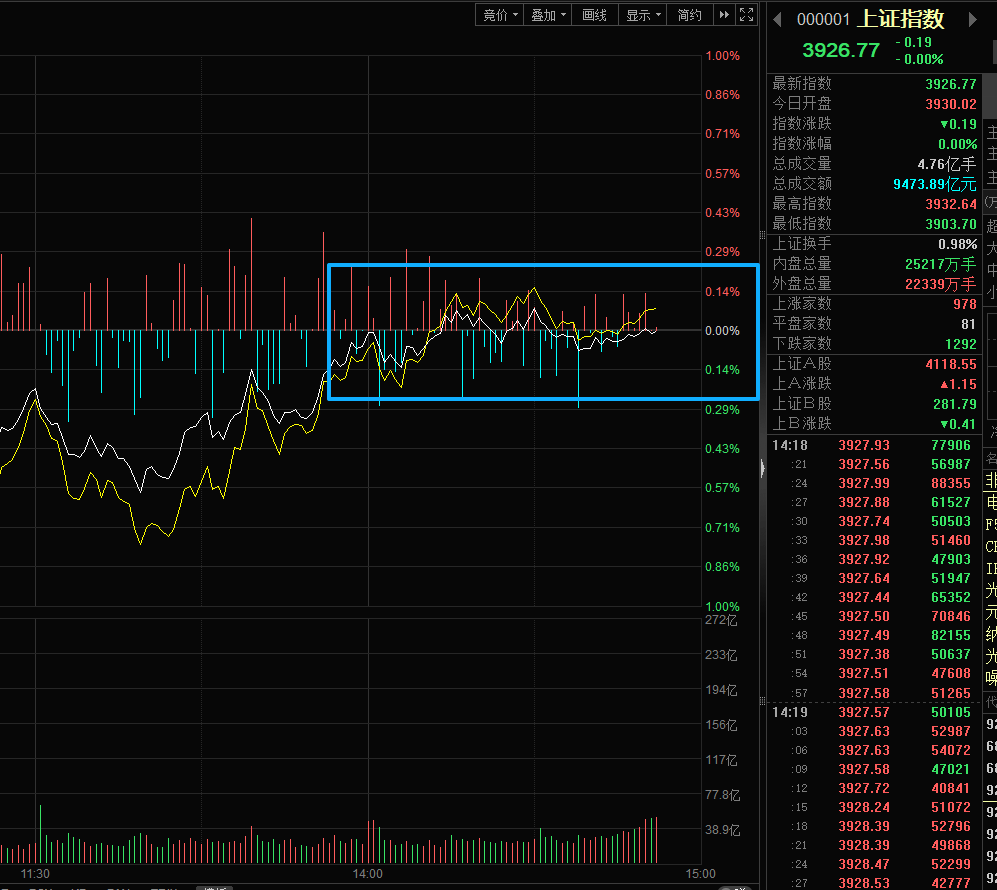Click stock code 000001
The height and width of the screenshot is (890, 997).
[823, 20]
